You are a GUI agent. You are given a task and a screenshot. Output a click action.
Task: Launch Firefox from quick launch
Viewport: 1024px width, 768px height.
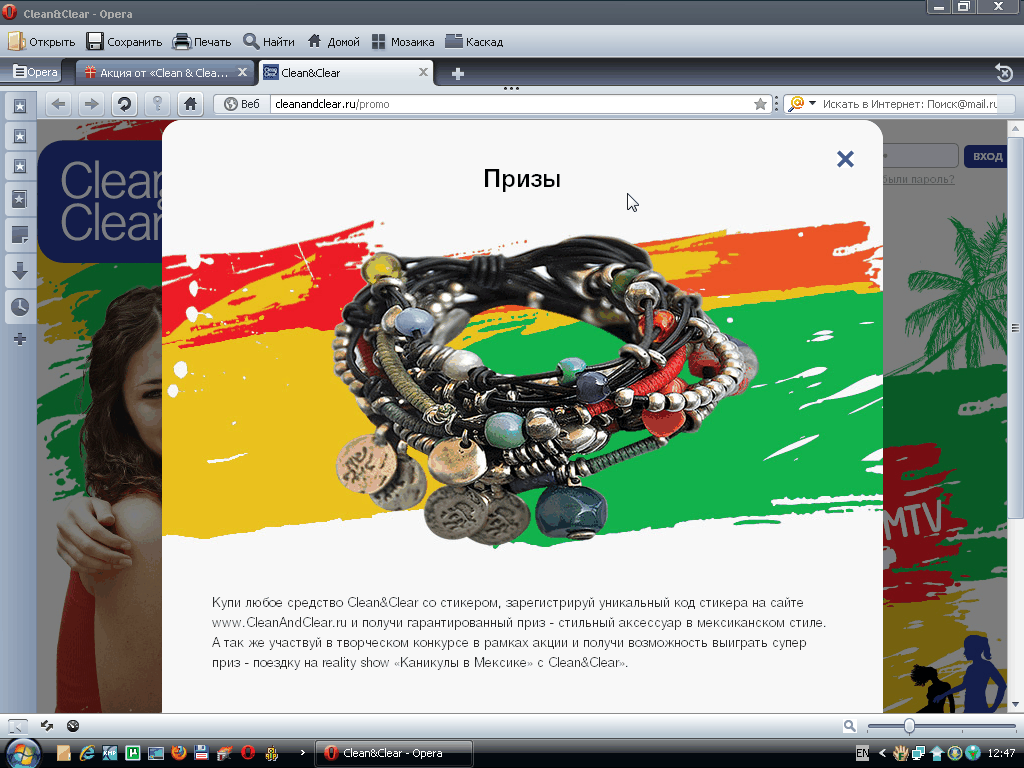click(x=178, y=753)
